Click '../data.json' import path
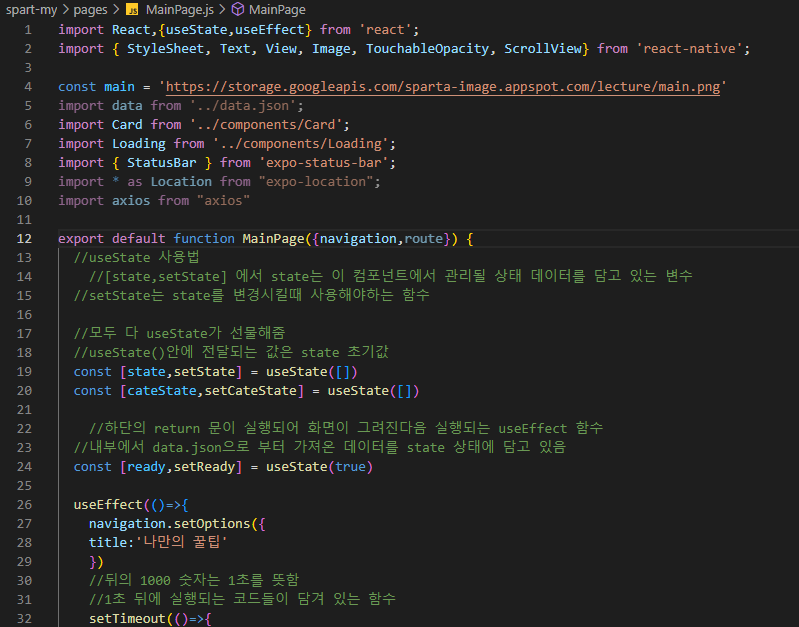The image size is (799, 627). 243,106
